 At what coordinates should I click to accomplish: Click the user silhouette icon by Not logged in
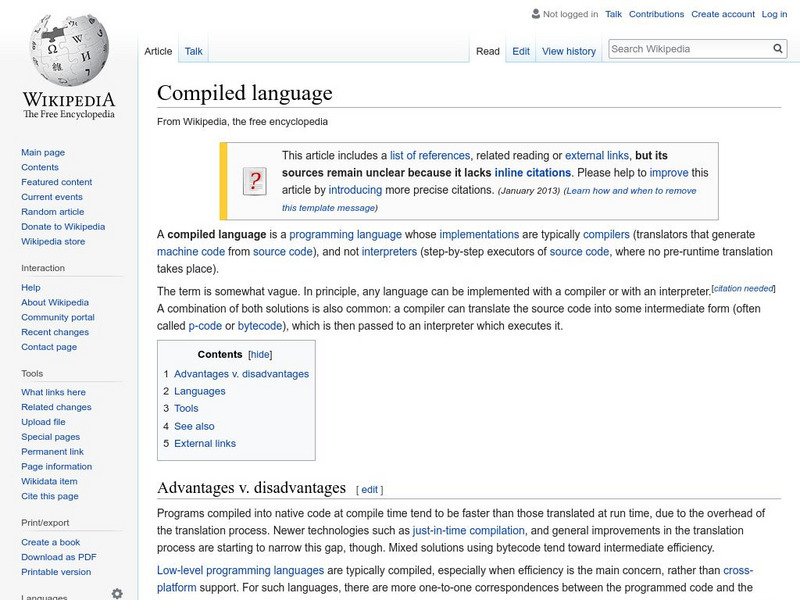pos(536,14)
